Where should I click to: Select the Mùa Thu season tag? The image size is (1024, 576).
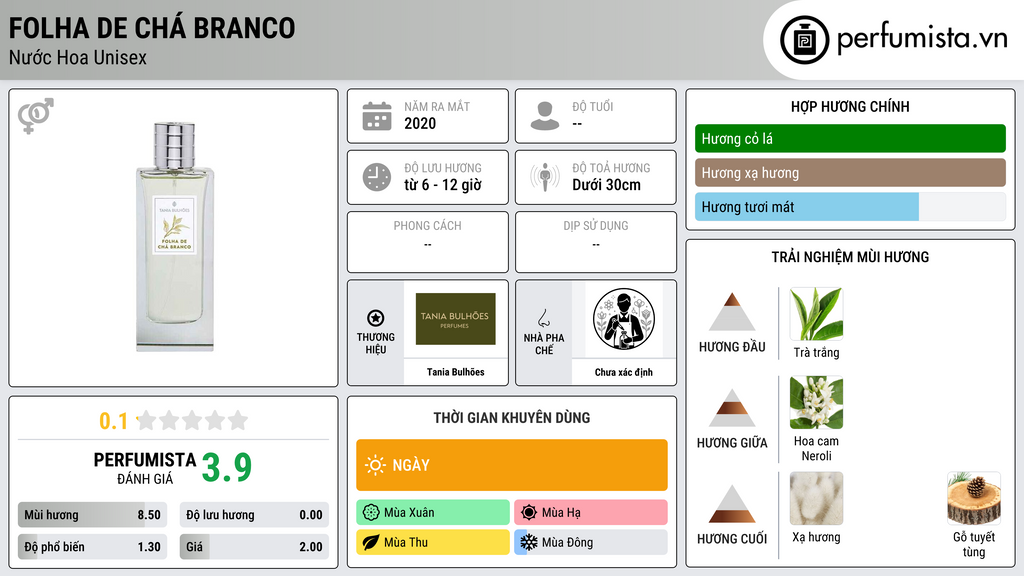(433, 542)
